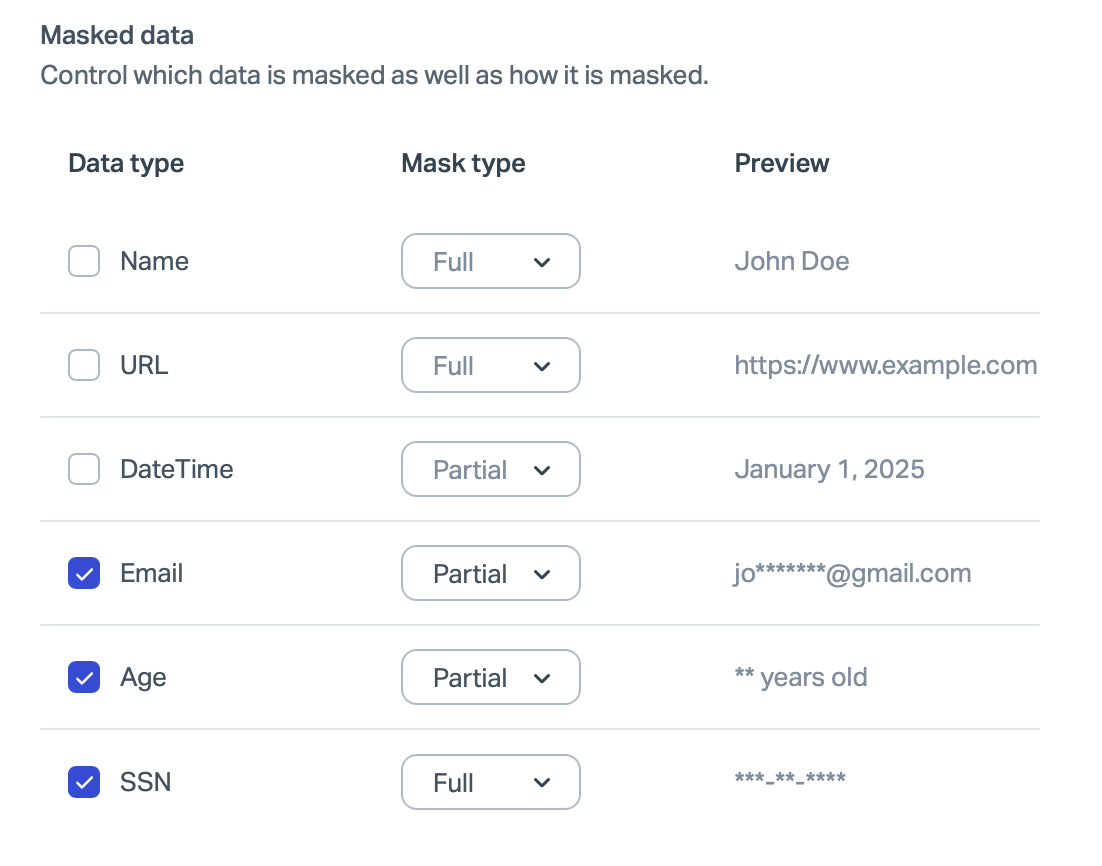Click the Mask type column header
Image resolution: width=1102 pixels, height=866 pixels.
coord(463,163)
